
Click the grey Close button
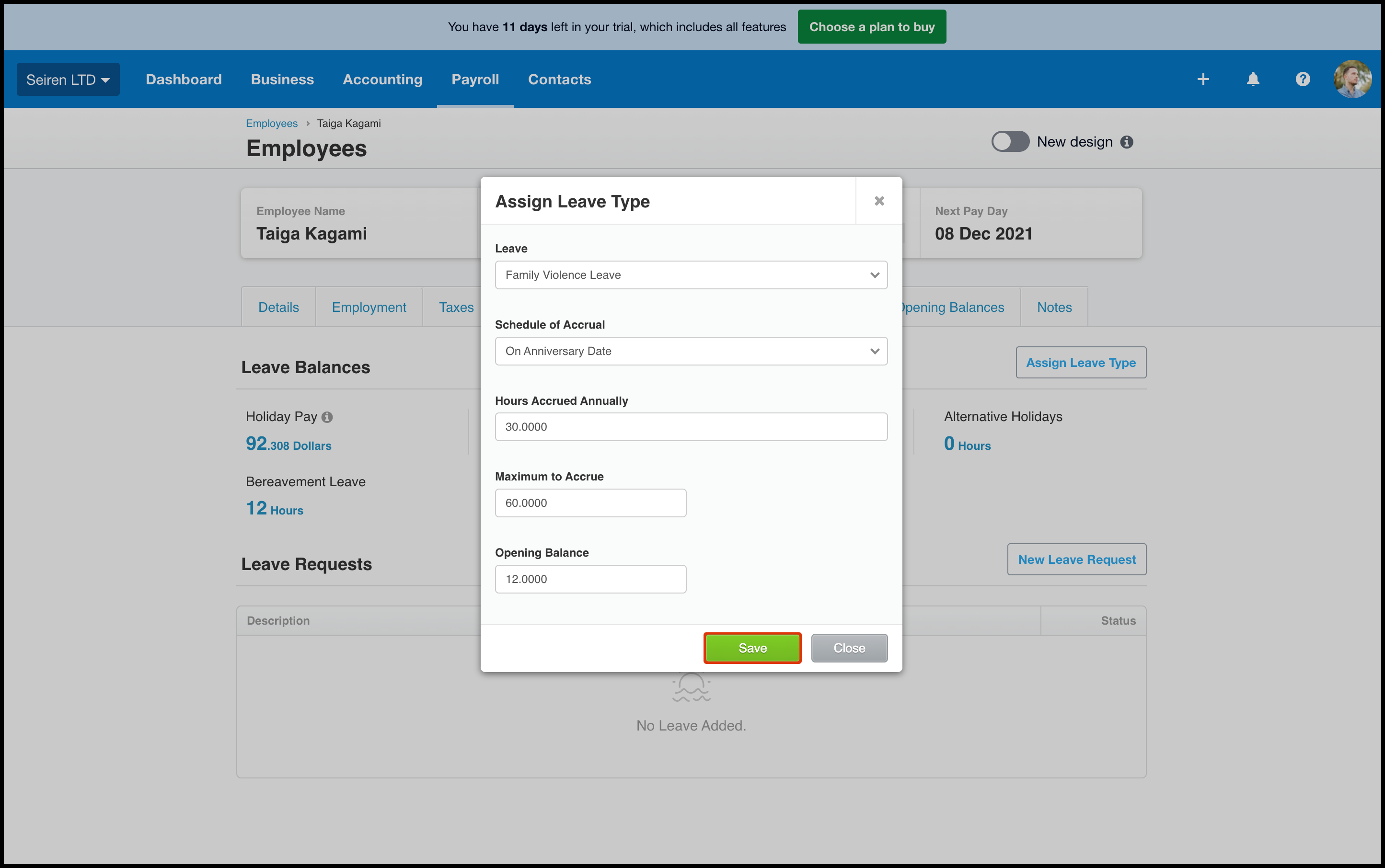pos(849,648)
